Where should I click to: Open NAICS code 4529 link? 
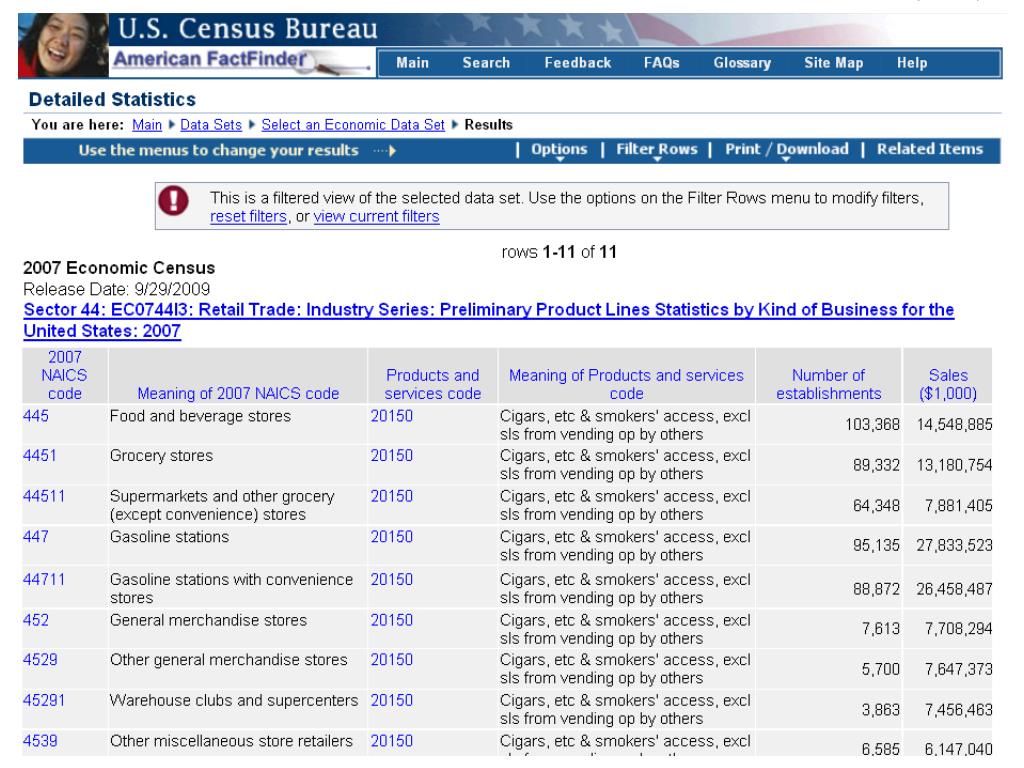(x=40, y=660)
